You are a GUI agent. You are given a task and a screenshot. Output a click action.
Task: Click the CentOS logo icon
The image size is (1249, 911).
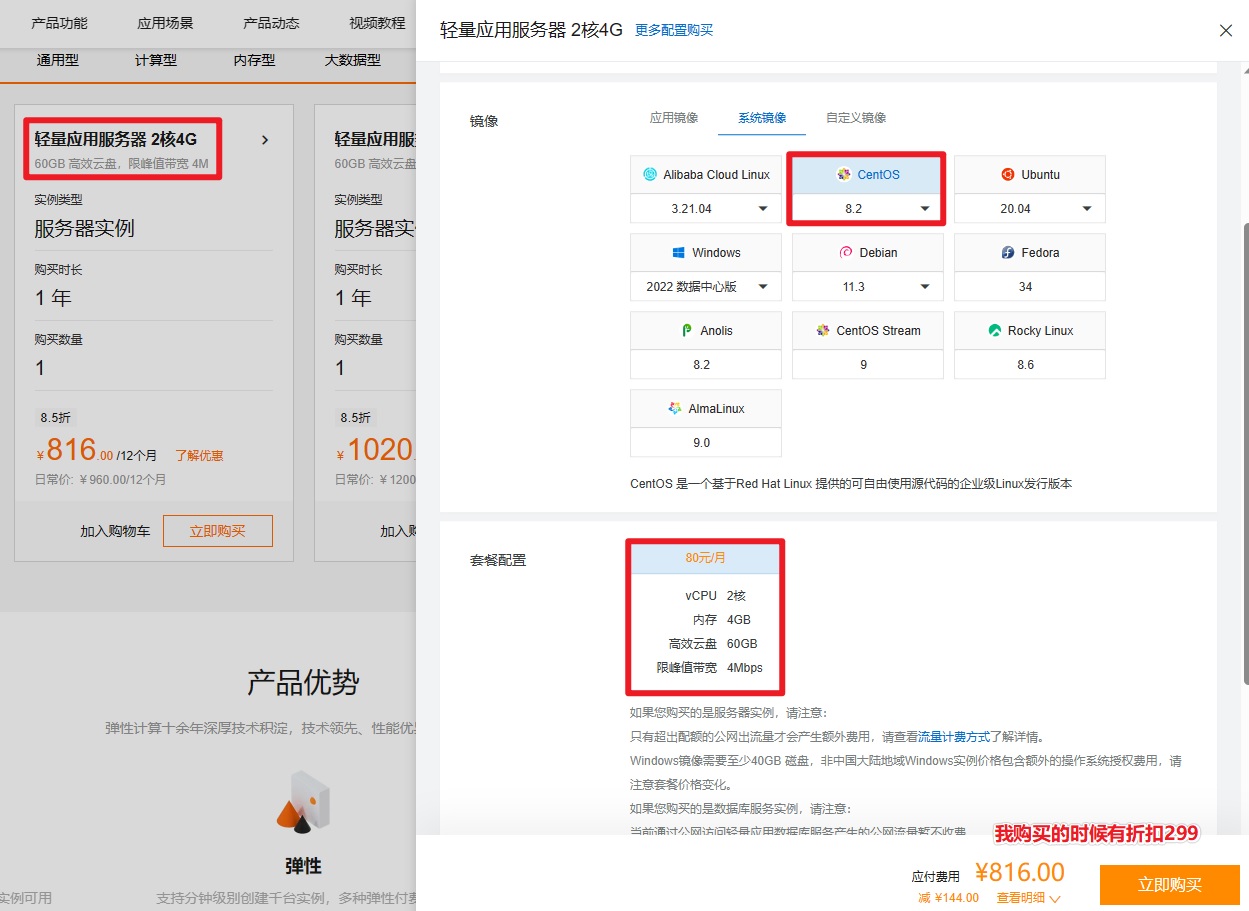click(x=843, y=175)
